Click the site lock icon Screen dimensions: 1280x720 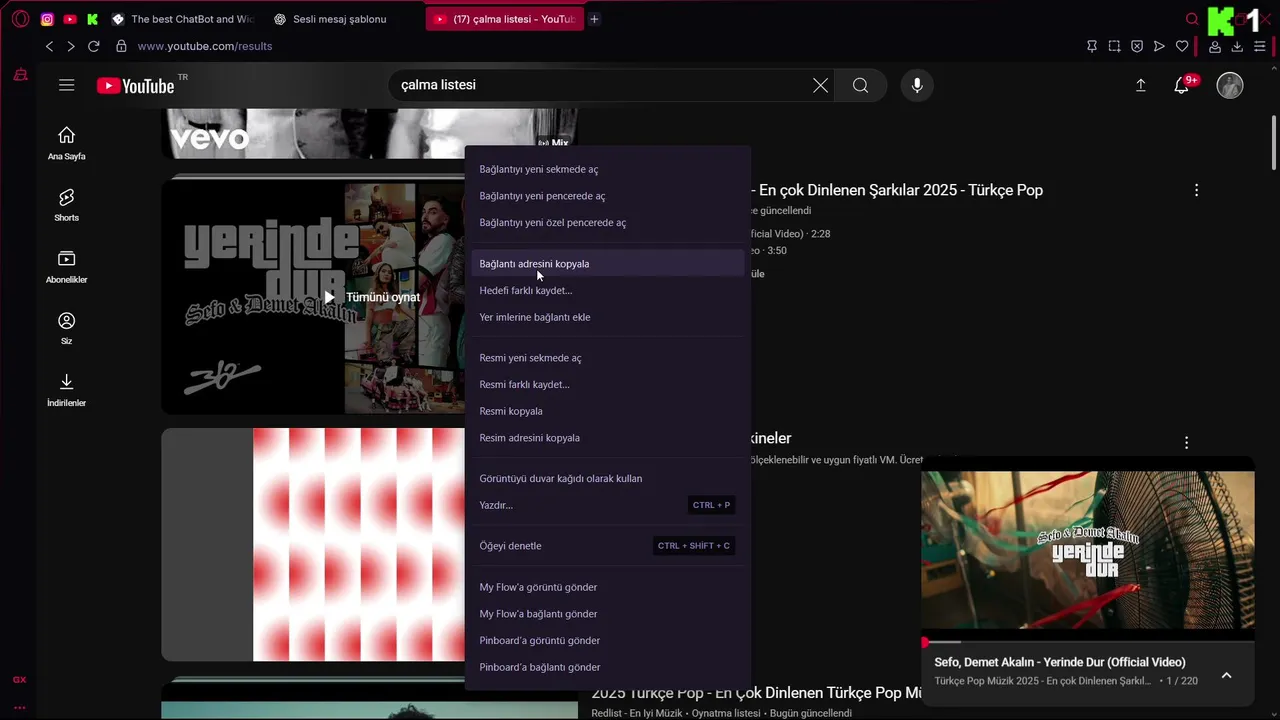coord(121,46)
